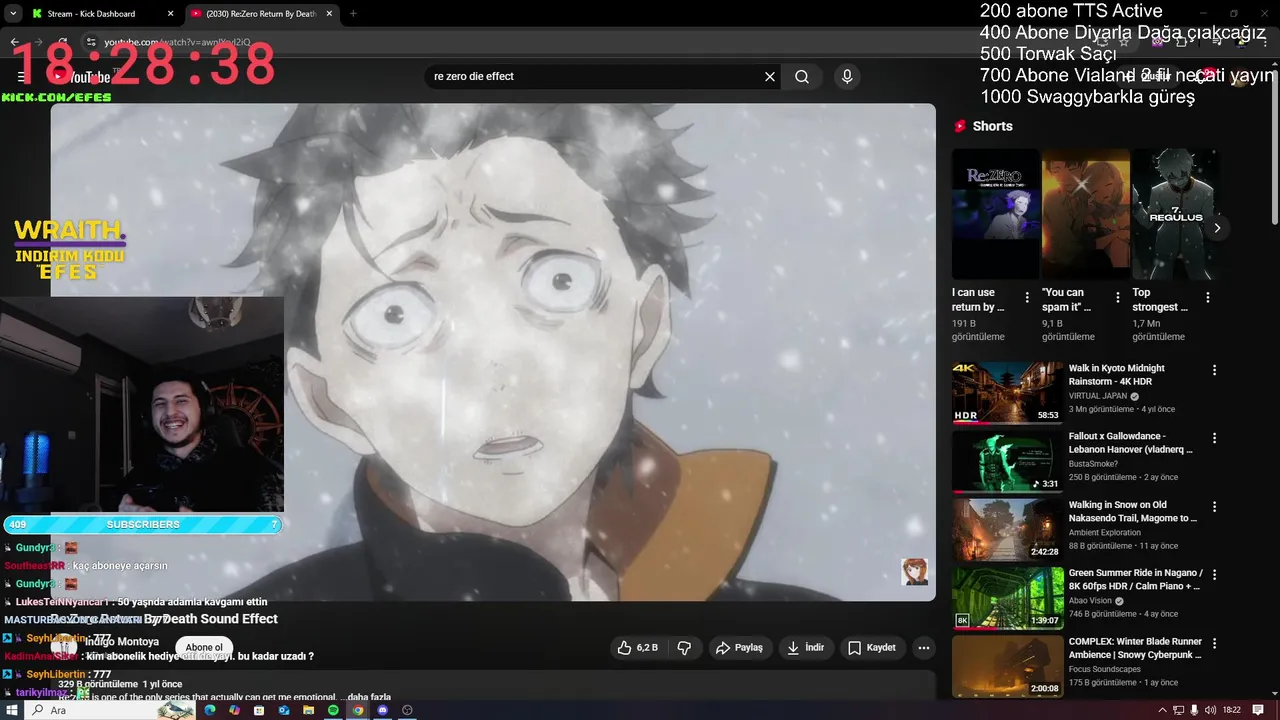This screenshot has height=720, width=1280.
Task: Open options for Fallout x Gallowdance video
Action: [x=1215, y=438]
